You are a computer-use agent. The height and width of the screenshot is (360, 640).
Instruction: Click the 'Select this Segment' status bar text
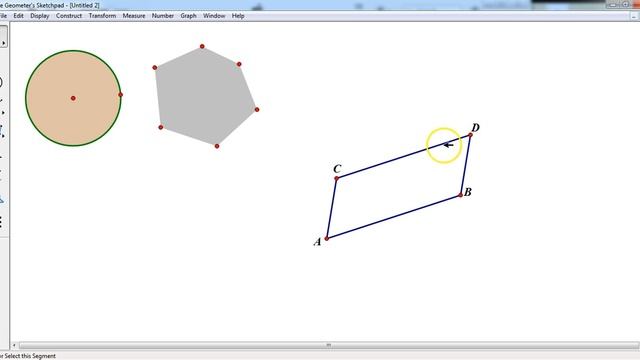(x=30, y=356)
